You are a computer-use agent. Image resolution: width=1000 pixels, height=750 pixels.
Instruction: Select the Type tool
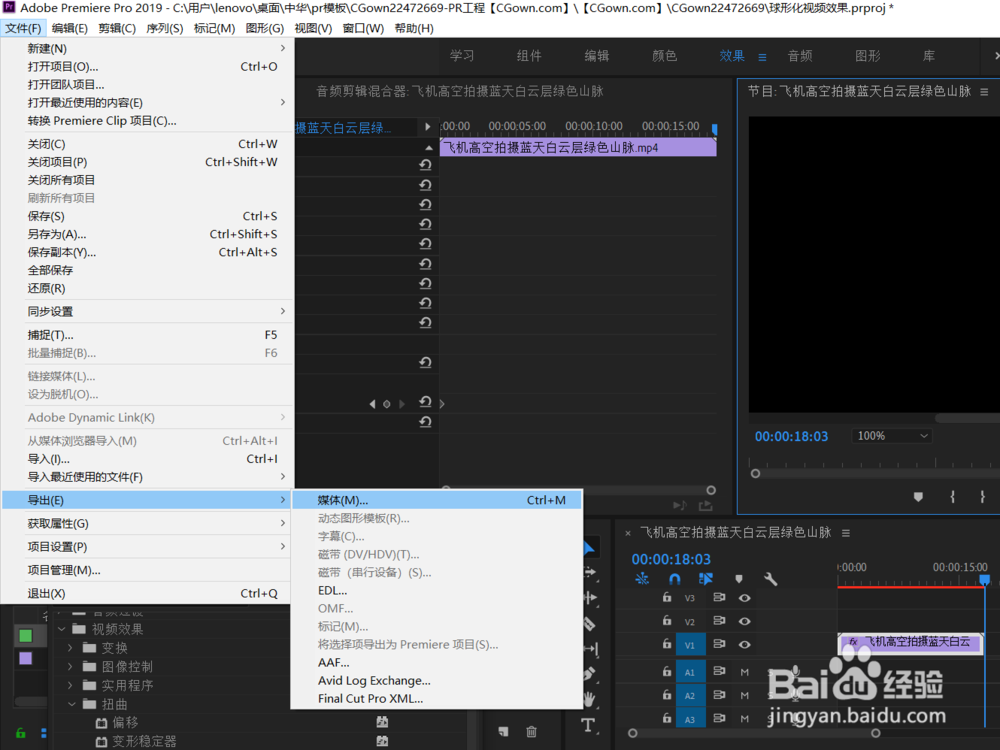coord(588,725)
